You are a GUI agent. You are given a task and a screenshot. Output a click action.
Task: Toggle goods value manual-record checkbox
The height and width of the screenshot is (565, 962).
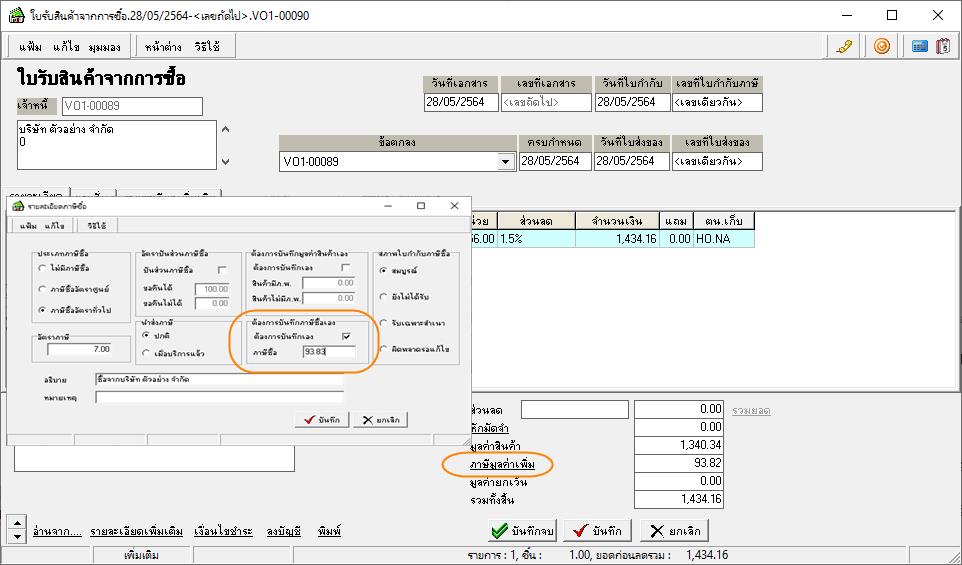pyautogui.click(x=345, y=268)
